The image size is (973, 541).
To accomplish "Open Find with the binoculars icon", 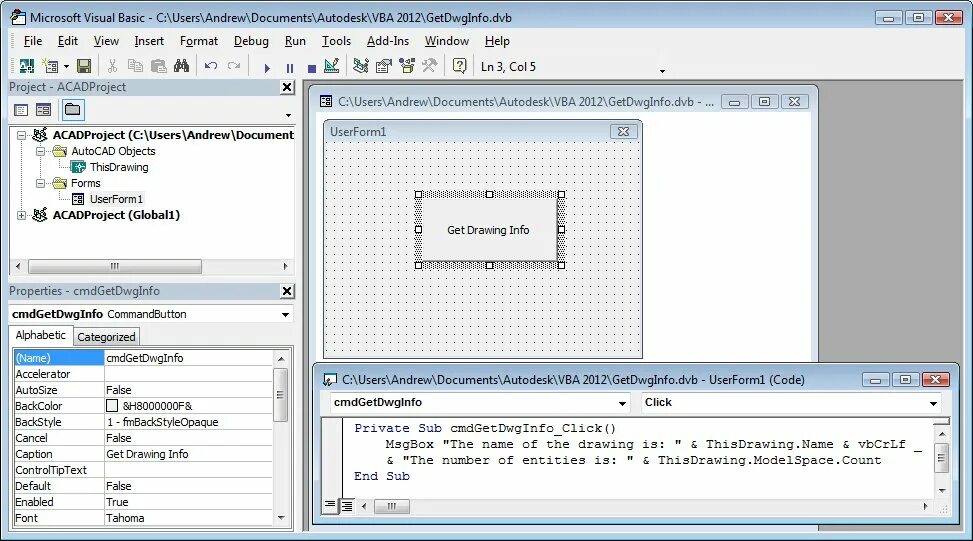I will point(181,66).
